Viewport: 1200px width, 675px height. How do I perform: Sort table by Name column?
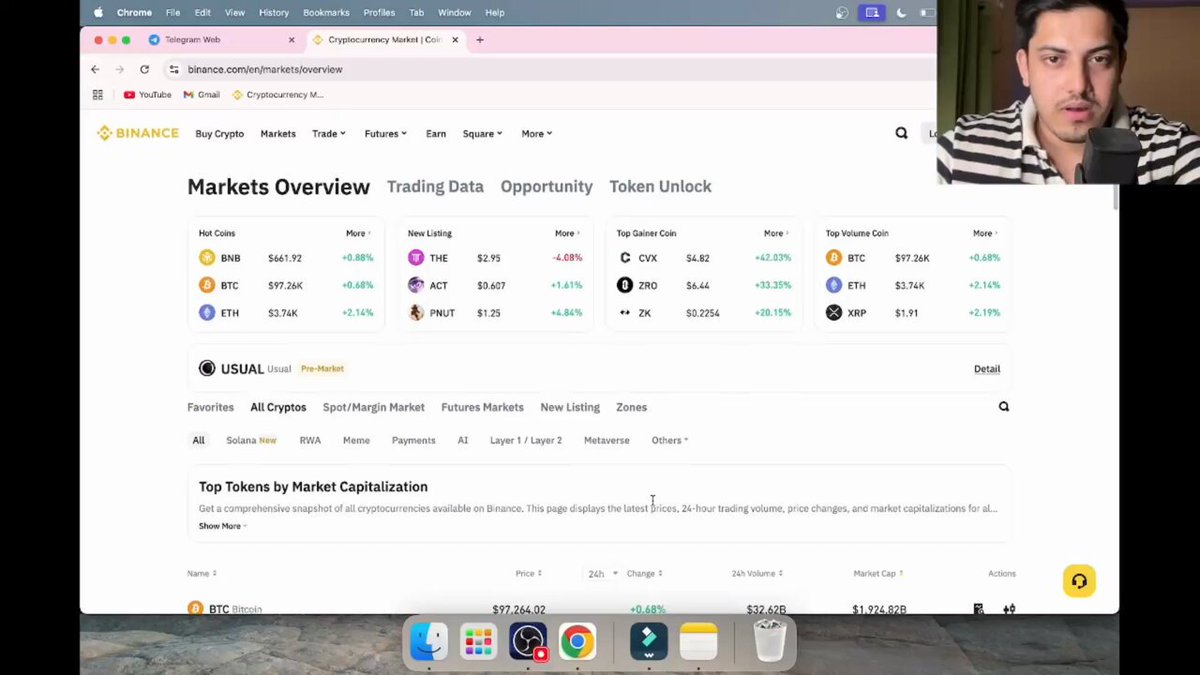pos(201,574)
